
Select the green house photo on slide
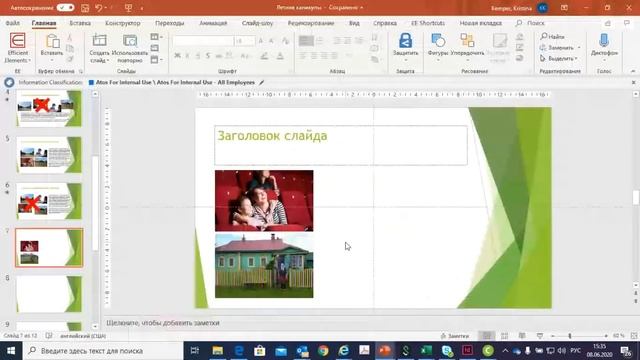tap(264, 266)
